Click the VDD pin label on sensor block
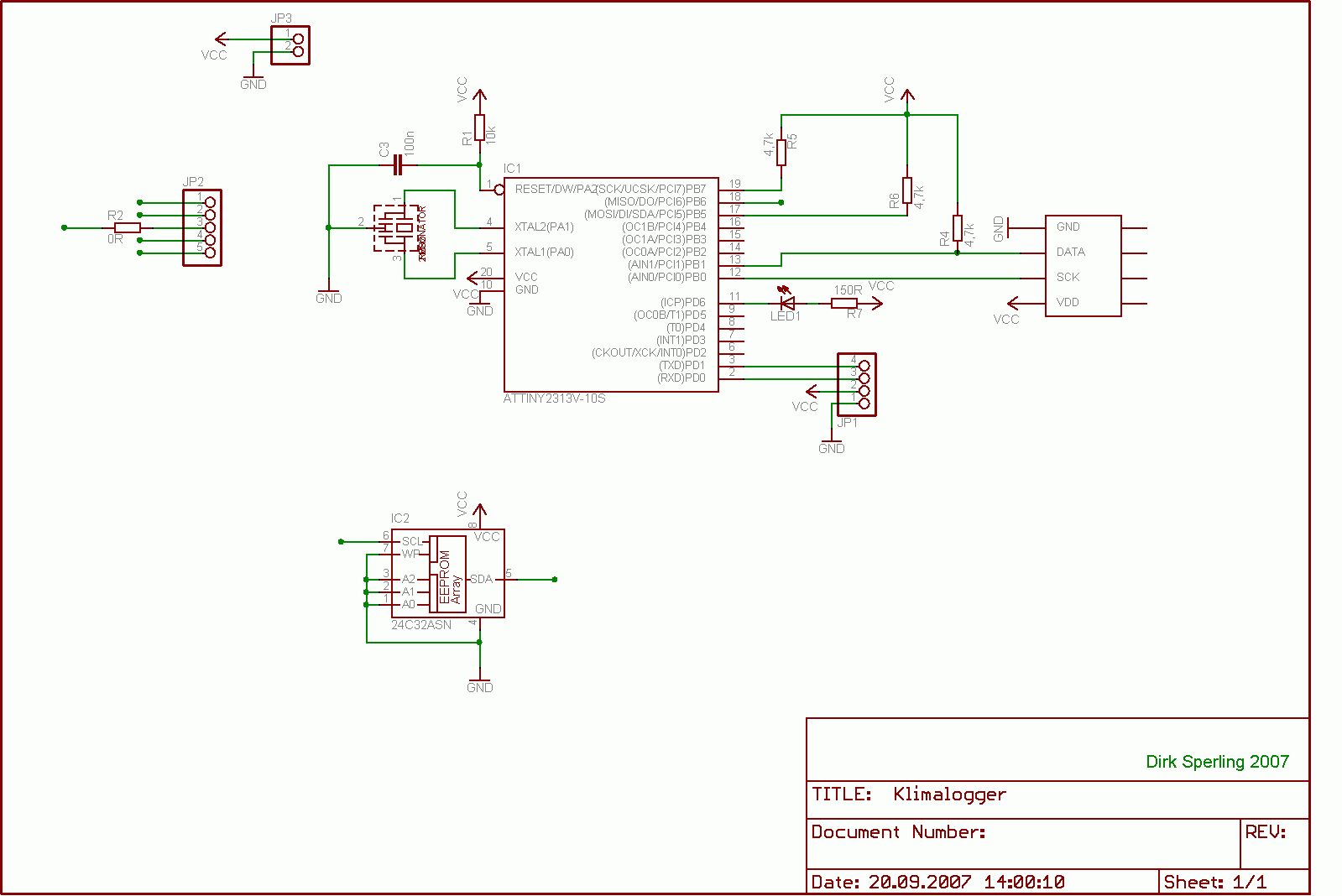 click(1068, 302)
